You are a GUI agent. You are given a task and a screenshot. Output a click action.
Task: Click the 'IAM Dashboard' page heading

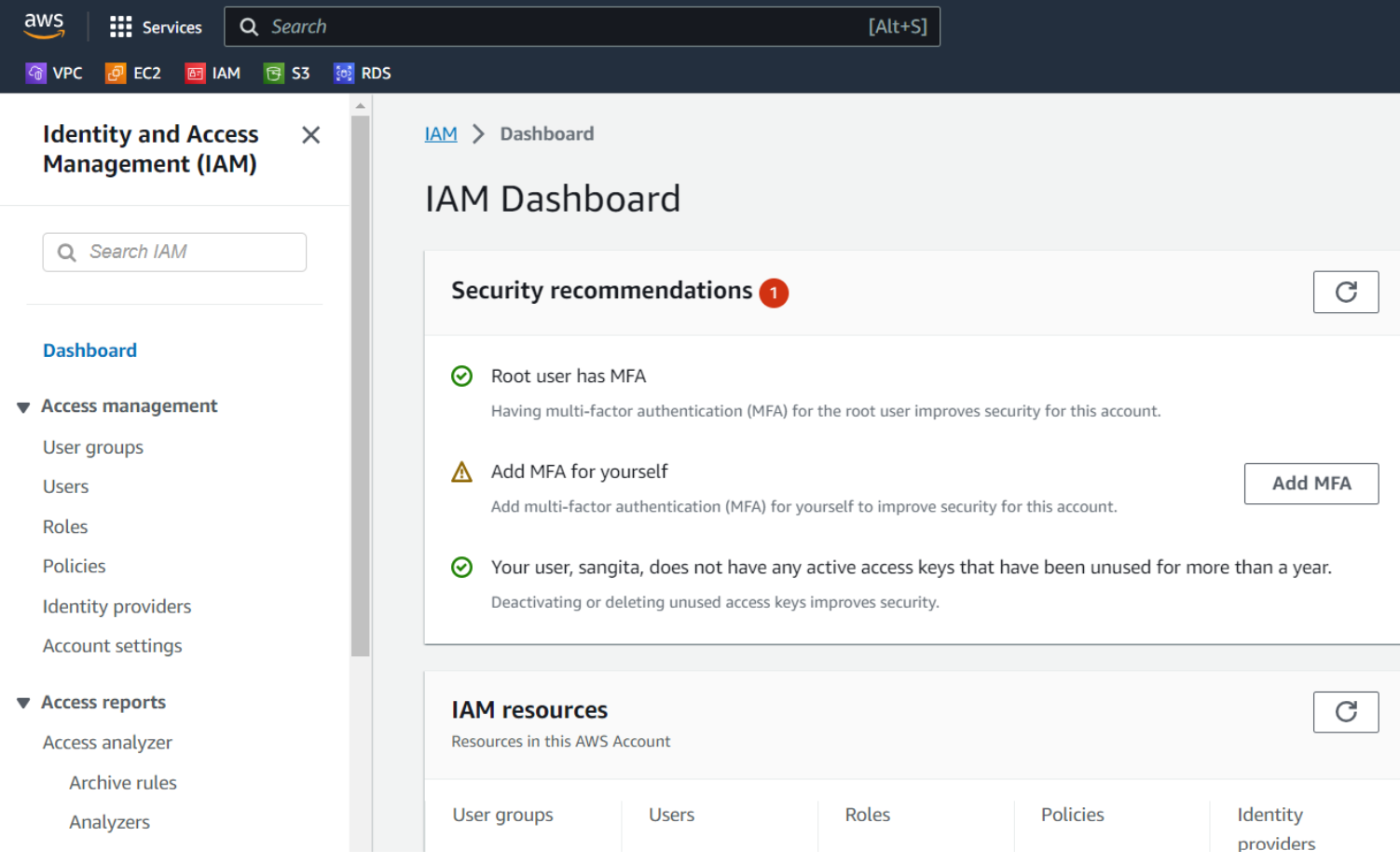[553, 199]
